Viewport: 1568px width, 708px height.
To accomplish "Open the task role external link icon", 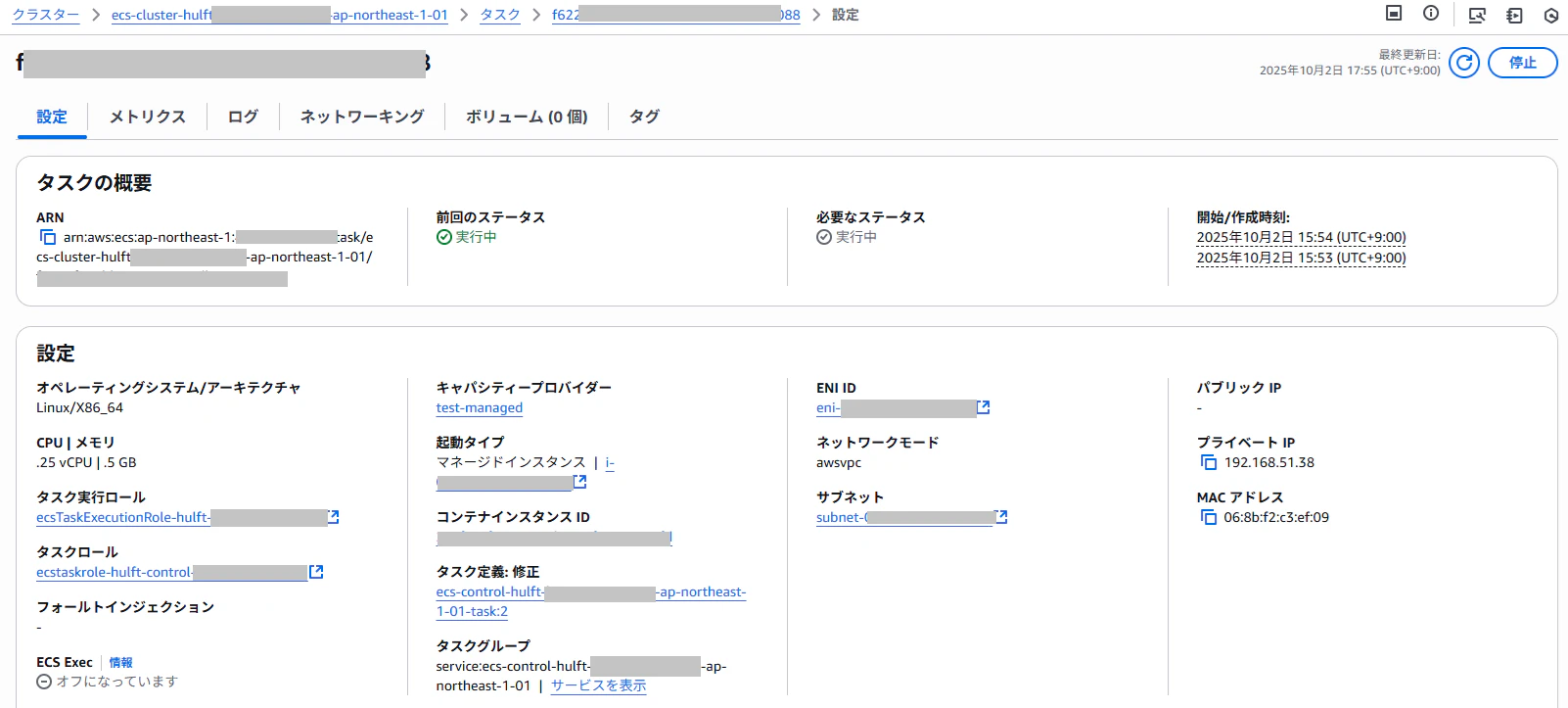I will 316,572.
